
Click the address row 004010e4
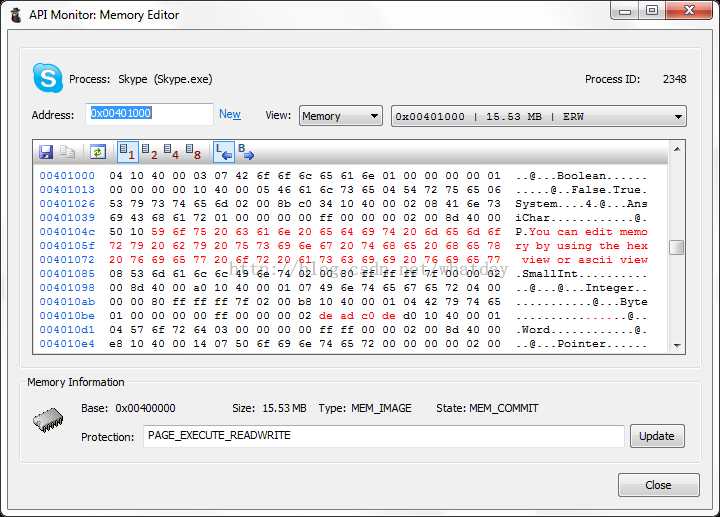click(x=67, y=344)
